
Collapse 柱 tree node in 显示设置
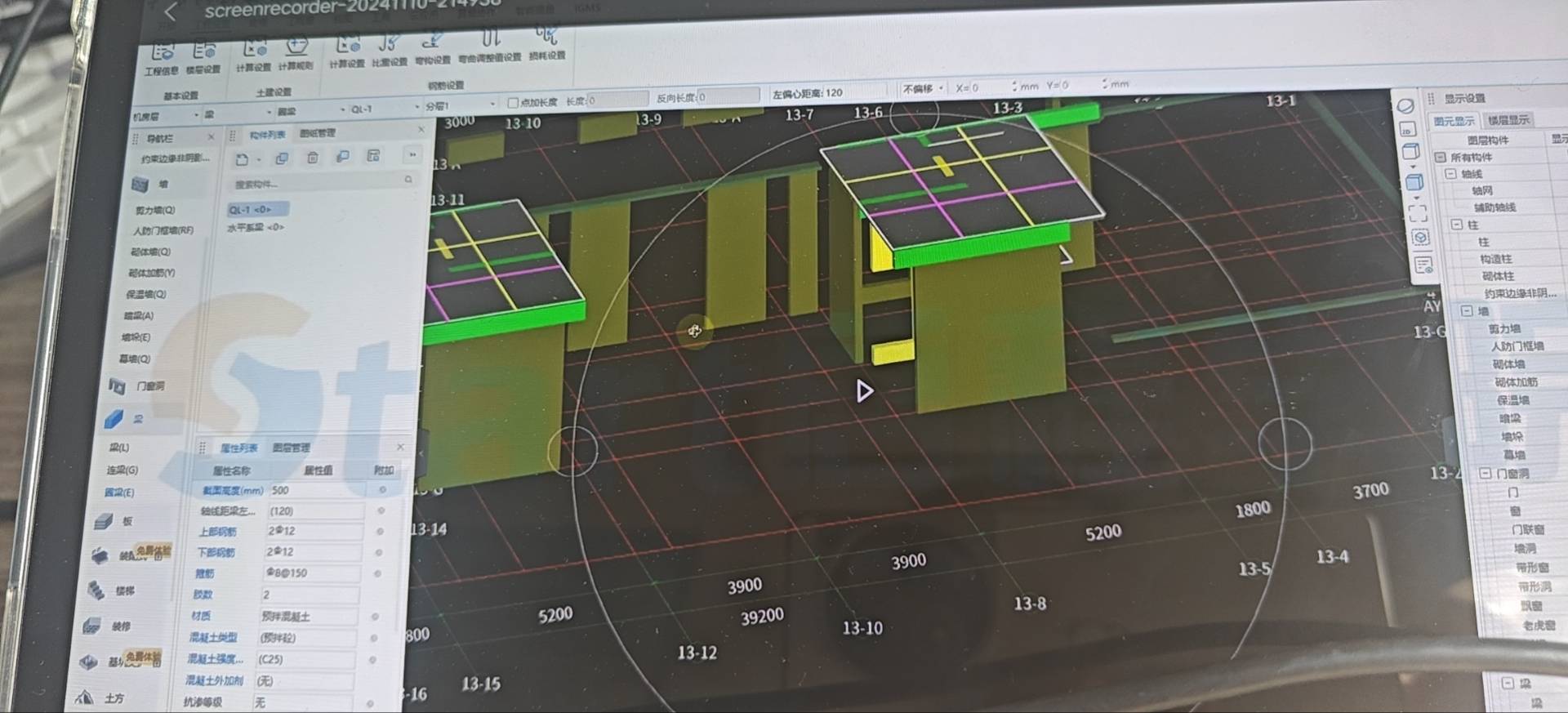1457,224
